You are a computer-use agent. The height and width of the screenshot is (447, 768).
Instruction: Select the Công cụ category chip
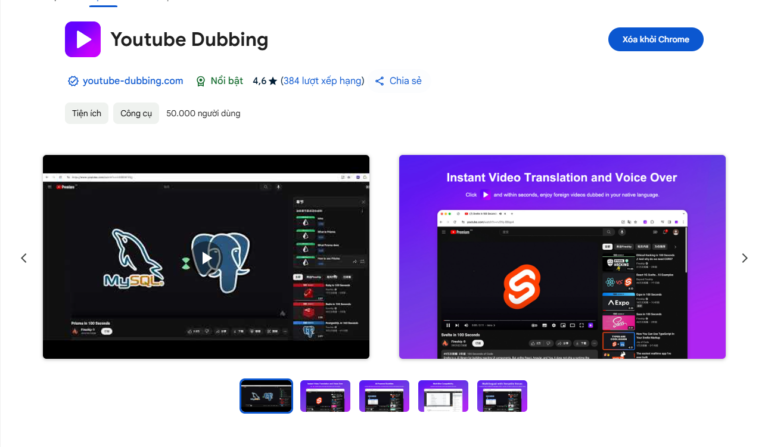pos(136,113)
